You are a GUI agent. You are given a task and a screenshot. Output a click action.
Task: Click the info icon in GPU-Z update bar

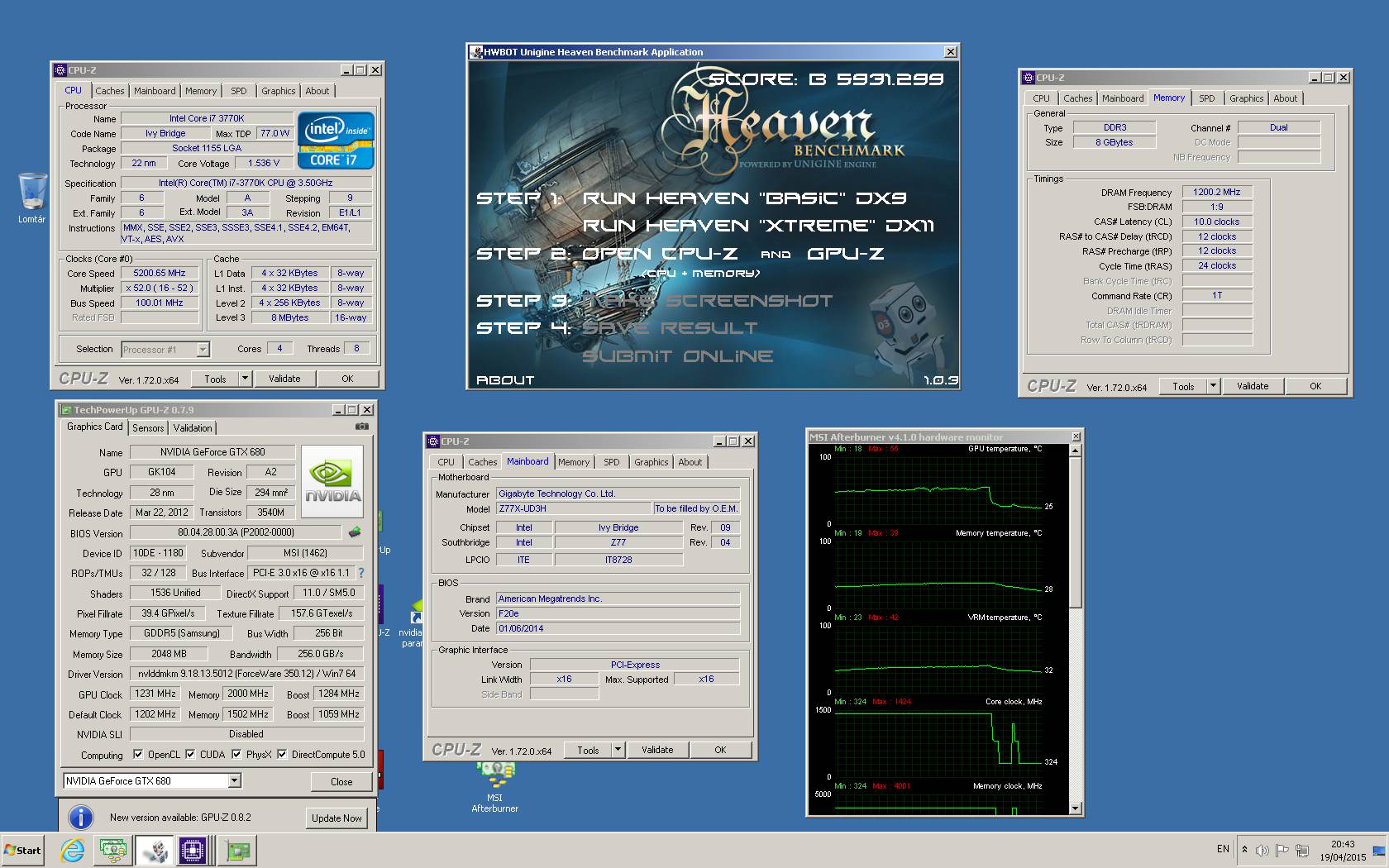80,818
